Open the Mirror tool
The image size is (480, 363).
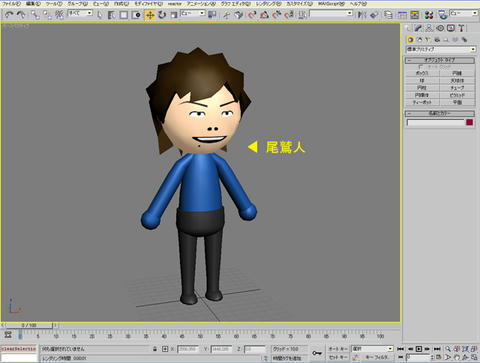pyautogui.click(x=362, y=15)
